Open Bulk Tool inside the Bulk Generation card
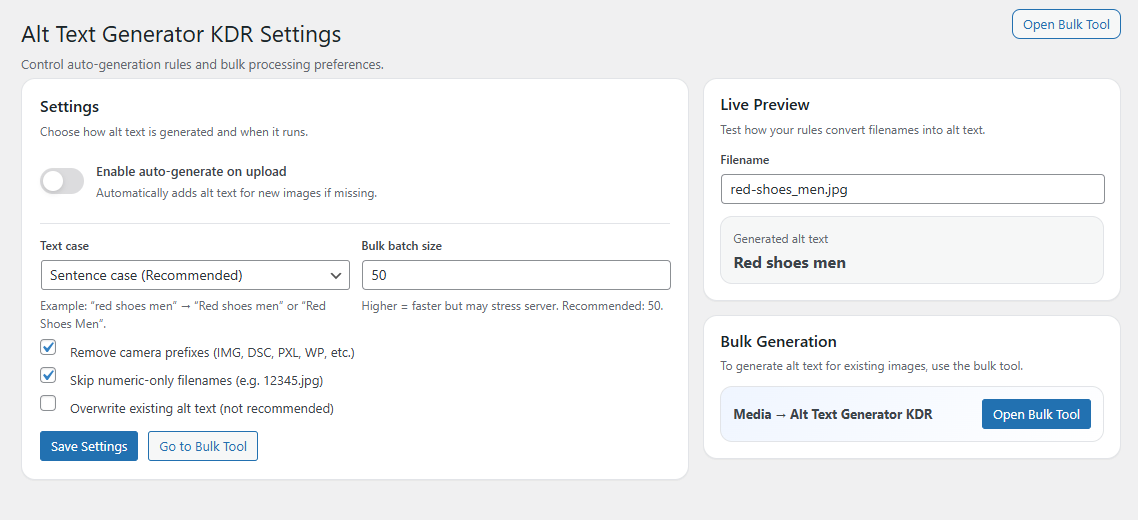This screenshot has height=520, width=1138. tap(1036, 414)
